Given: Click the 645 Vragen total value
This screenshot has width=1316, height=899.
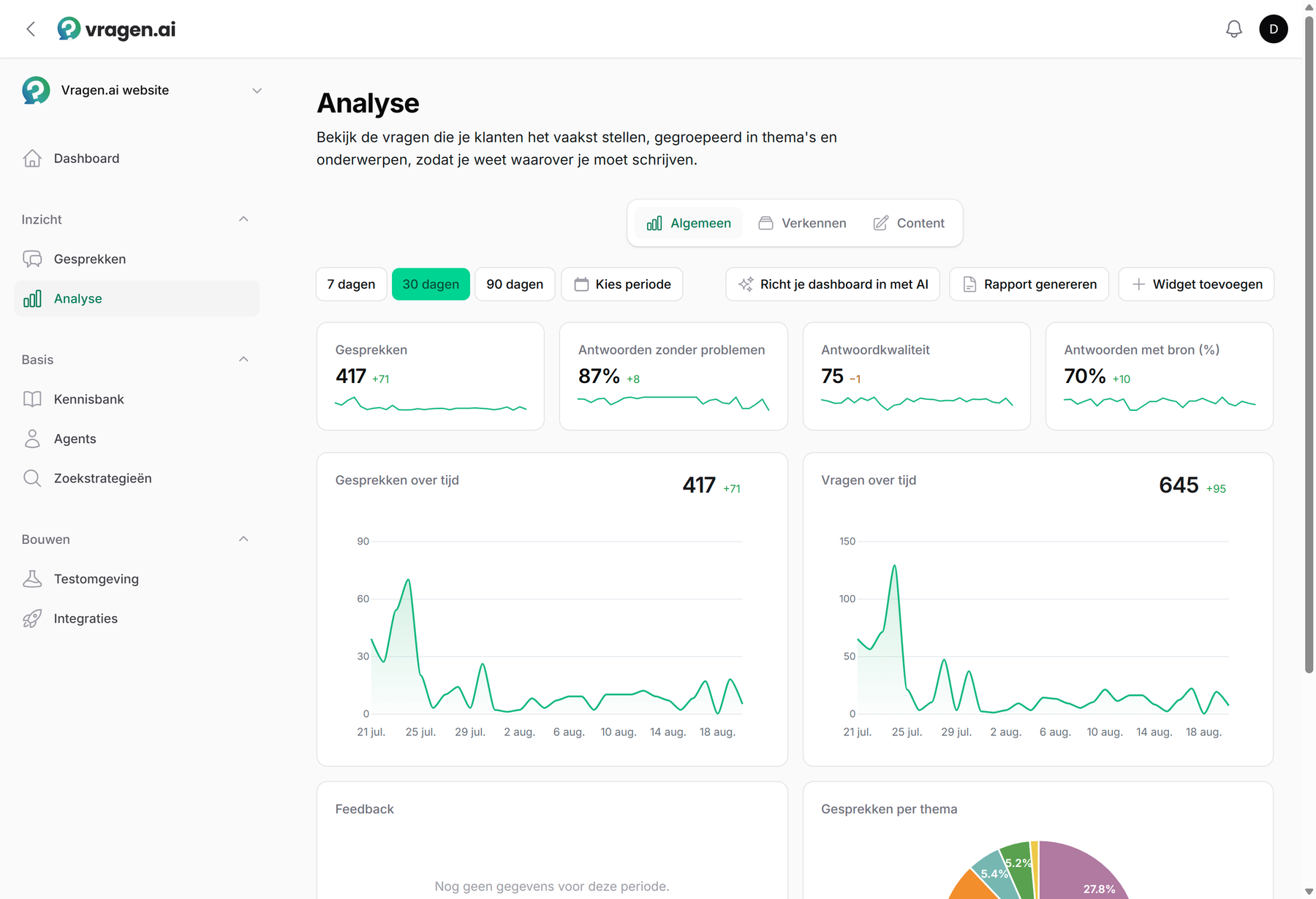Looking at the screenshot, I should [1179, 485].
